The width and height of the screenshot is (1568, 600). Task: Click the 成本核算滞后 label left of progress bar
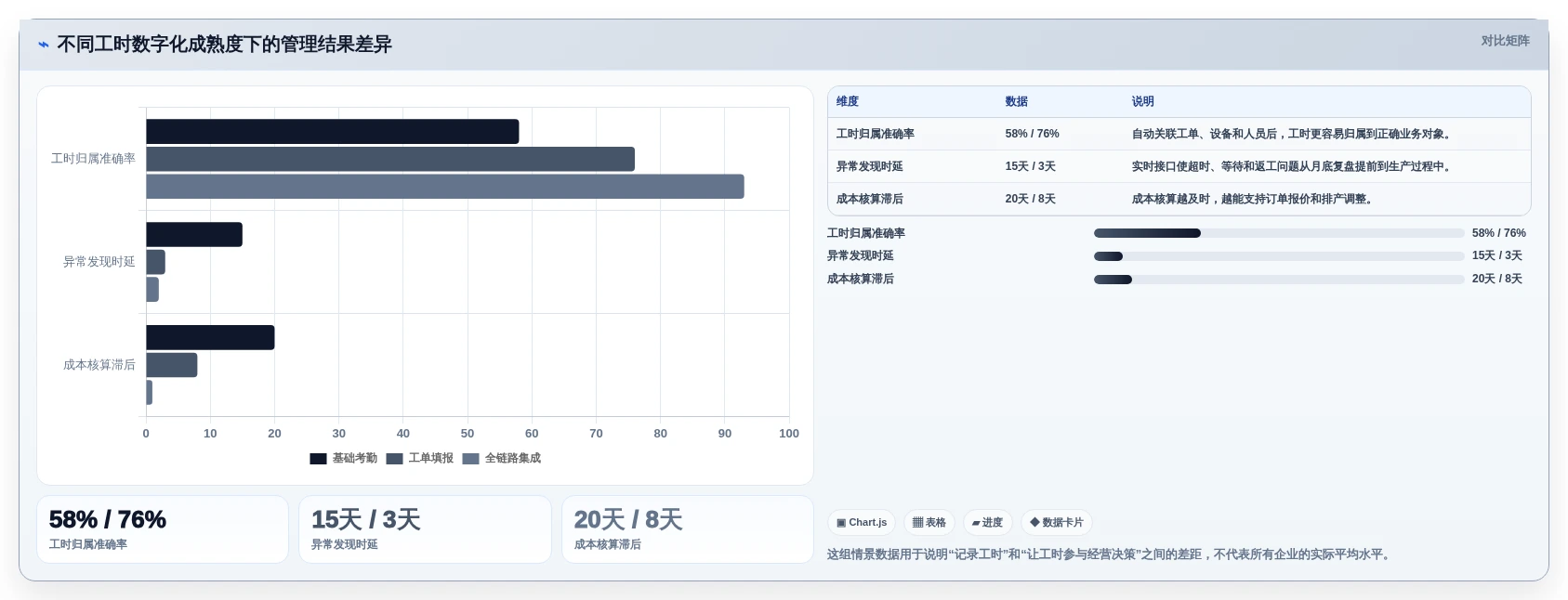pyautogui.click(x=861, y=280)
